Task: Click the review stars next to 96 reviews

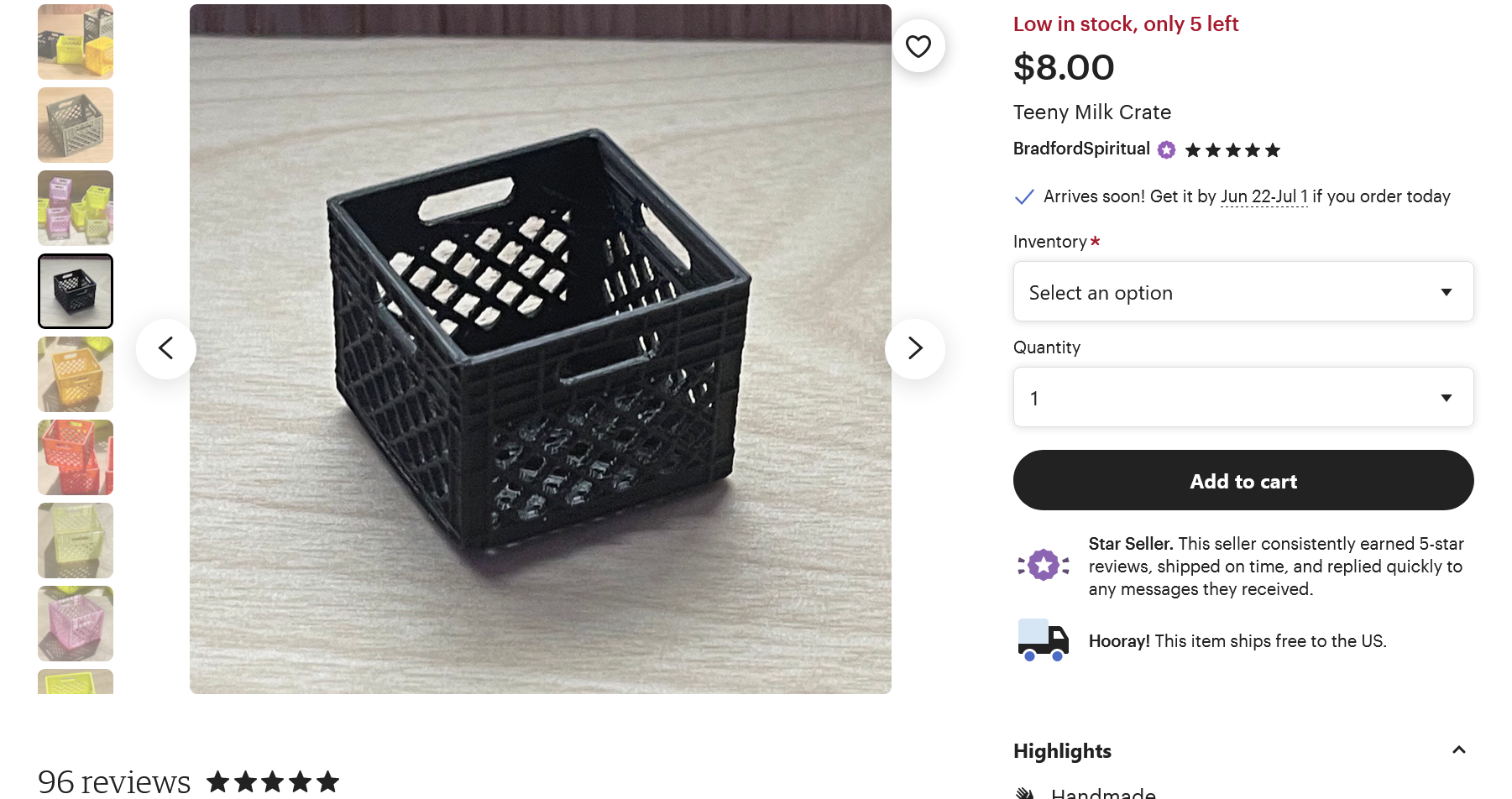Action: pos(273,782)
